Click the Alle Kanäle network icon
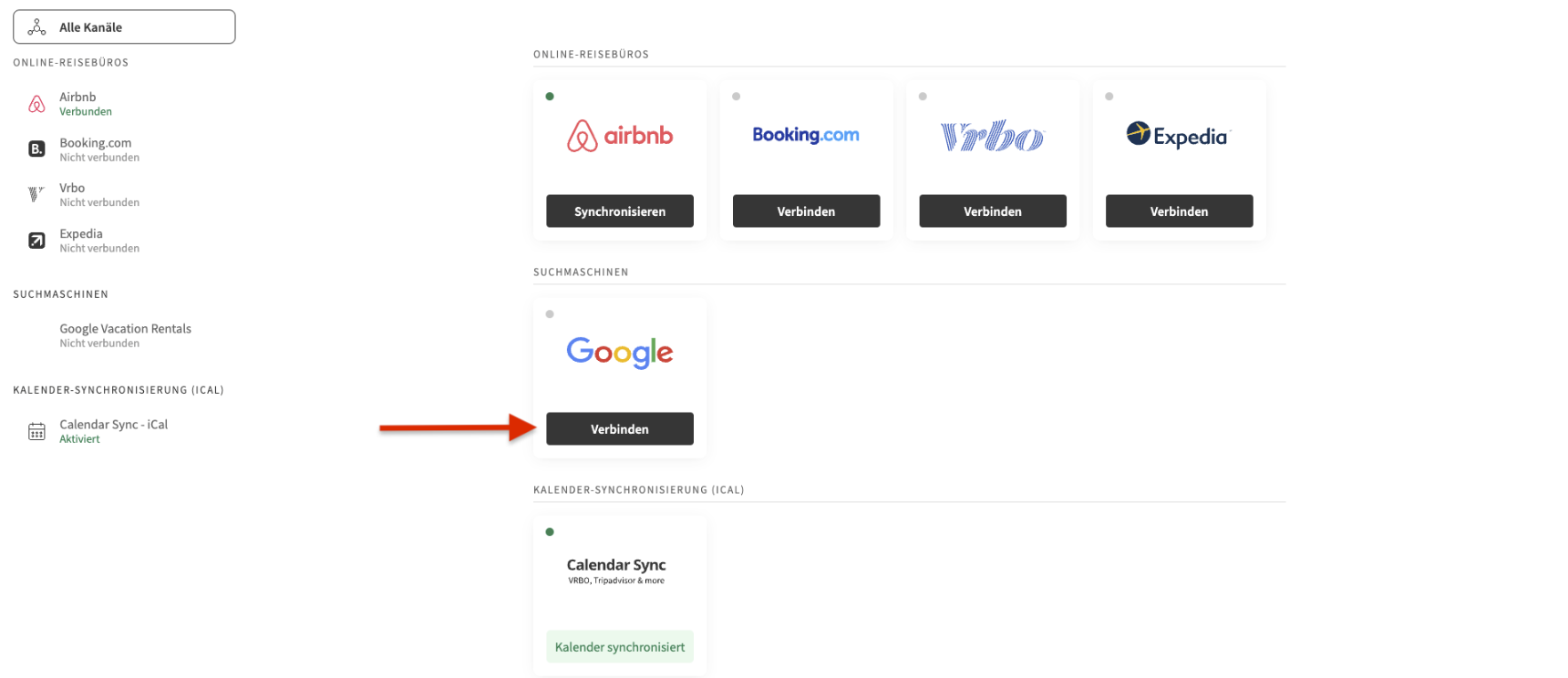Viewport: 1568px width, 678px height. (x=36, y=27)
